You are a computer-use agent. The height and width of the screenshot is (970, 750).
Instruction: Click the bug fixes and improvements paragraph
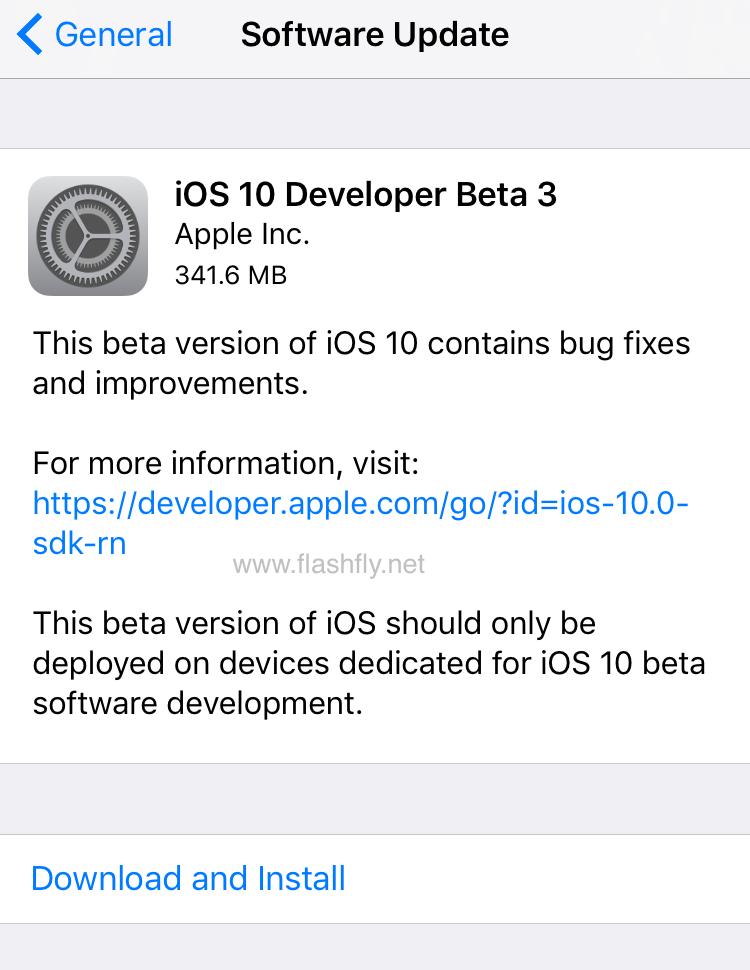[x=360, y=363]
